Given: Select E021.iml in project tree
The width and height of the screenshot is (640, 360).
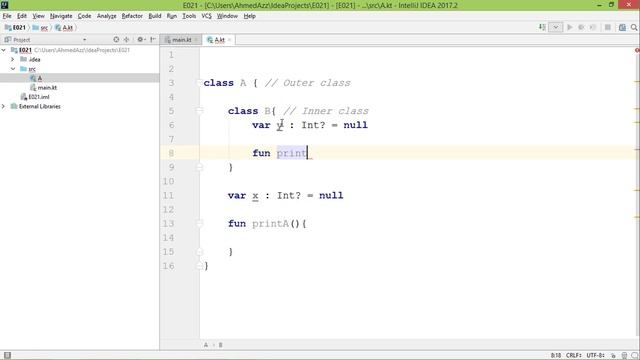Looking at the screenshot, I should pos(39,97).
